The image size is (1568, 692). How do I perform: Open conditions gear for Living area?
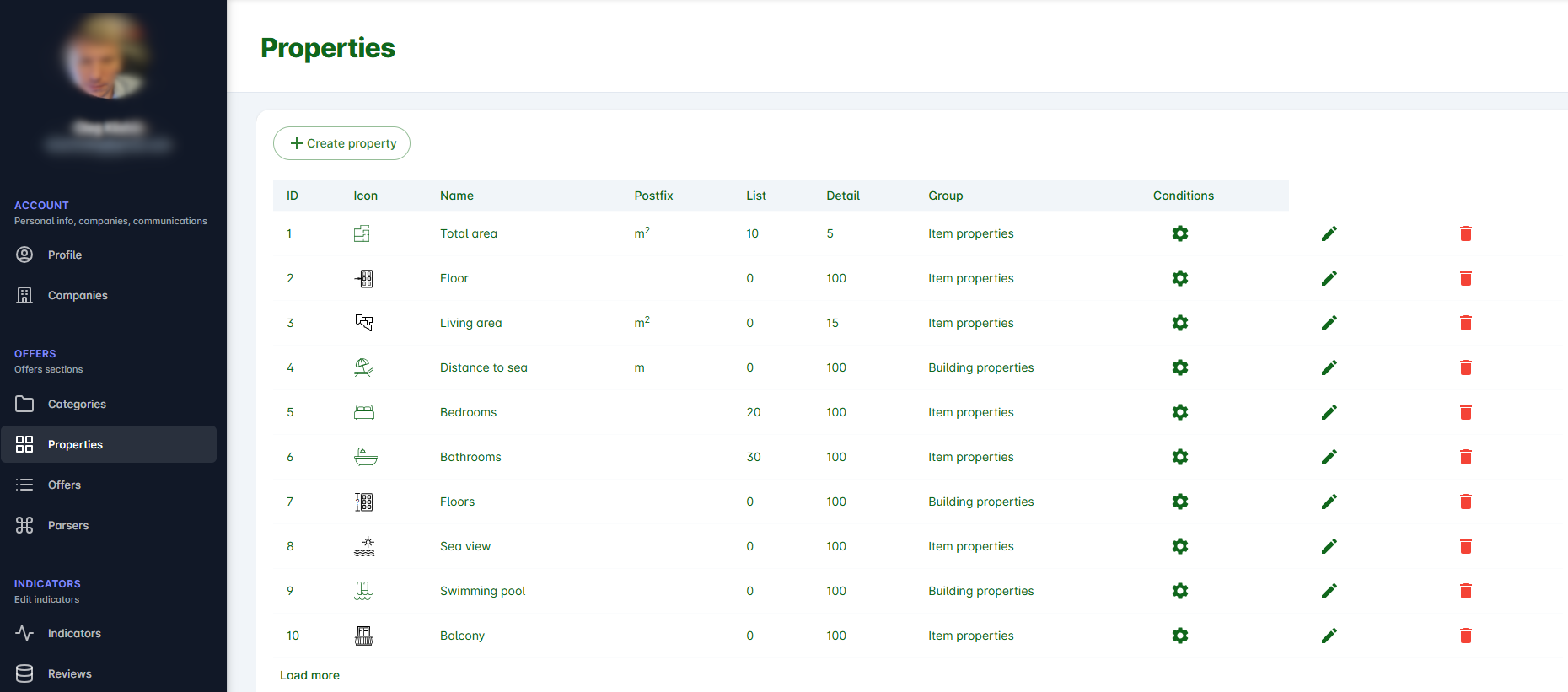tap(1180, 323)
